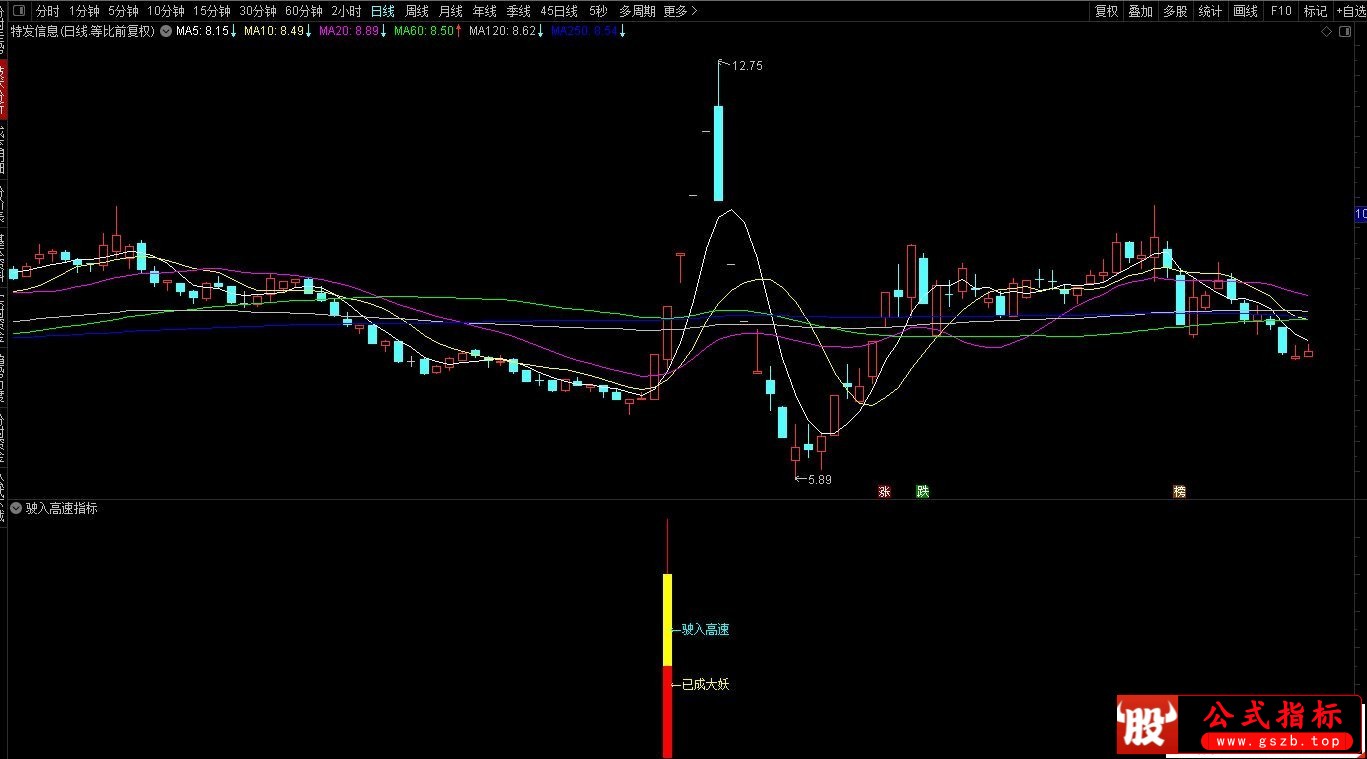Click the 榜 marker icon on chart
Screen dimensions: 1367x759
(x=1180, y=492)
